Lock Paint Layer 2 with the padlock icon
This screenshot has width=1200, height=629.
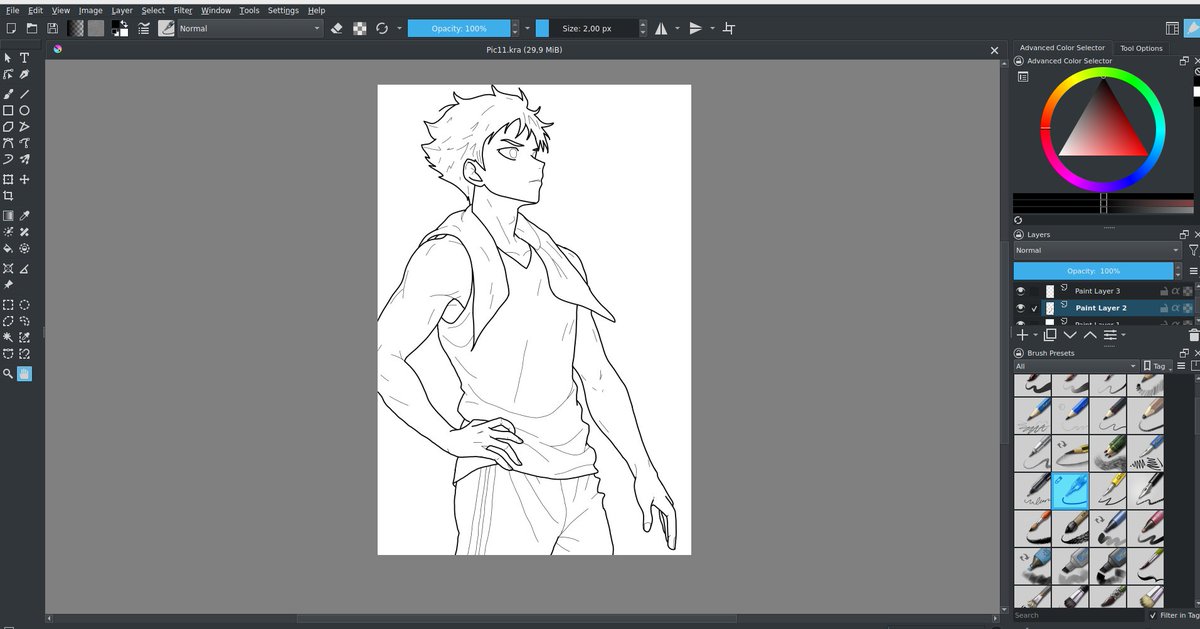1165,308
